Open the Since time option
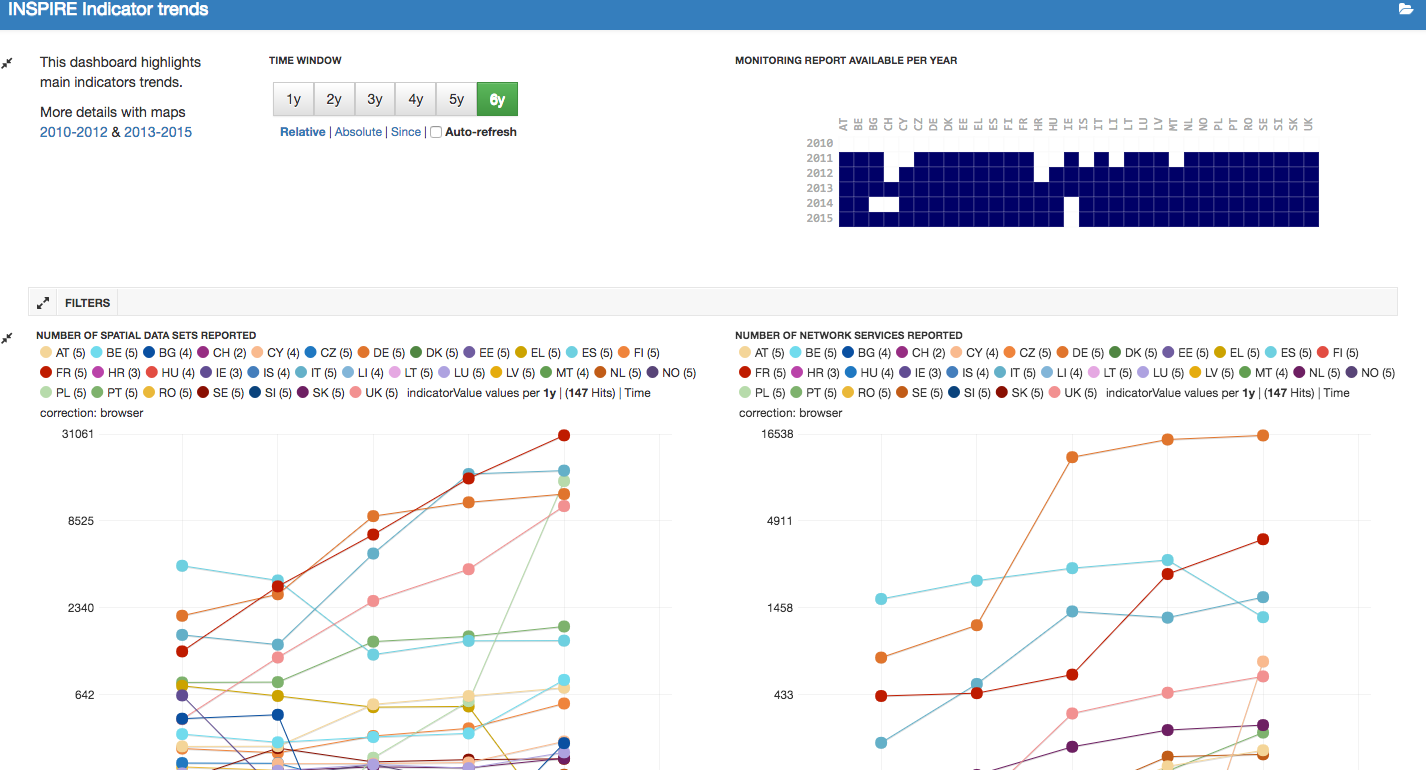The width and height of the screenshot is (1426, 770). [x=405, y=132]
